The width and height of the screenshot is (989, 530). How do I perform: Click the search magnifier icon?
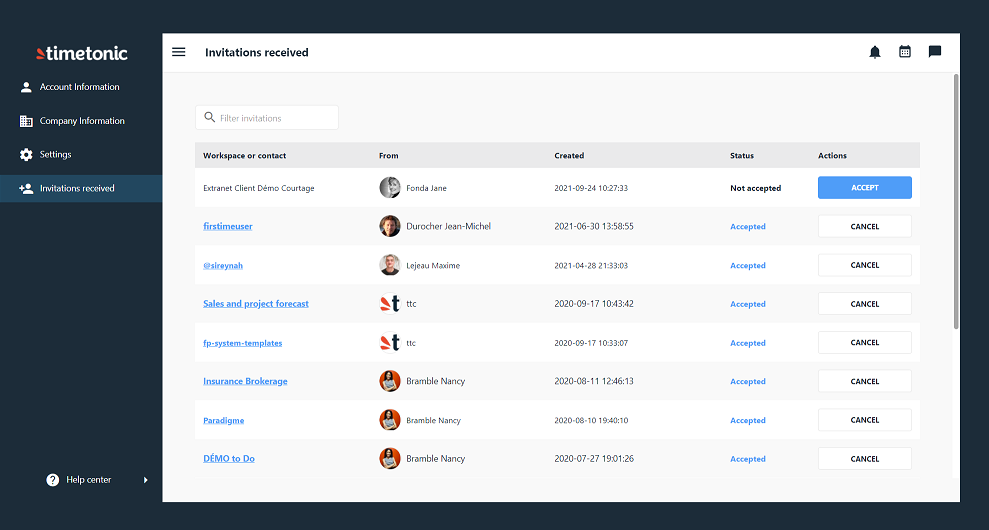[209, 117]
